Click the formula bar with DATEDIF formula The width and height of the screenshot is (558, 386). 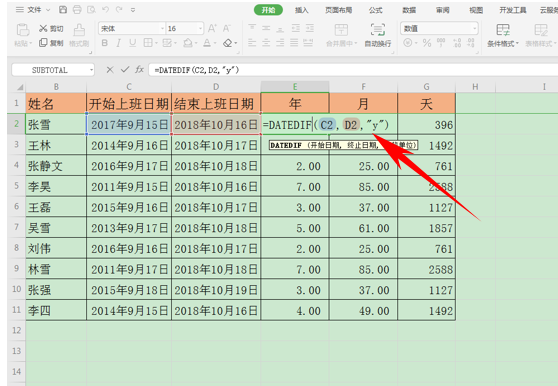tap(353, 70)
